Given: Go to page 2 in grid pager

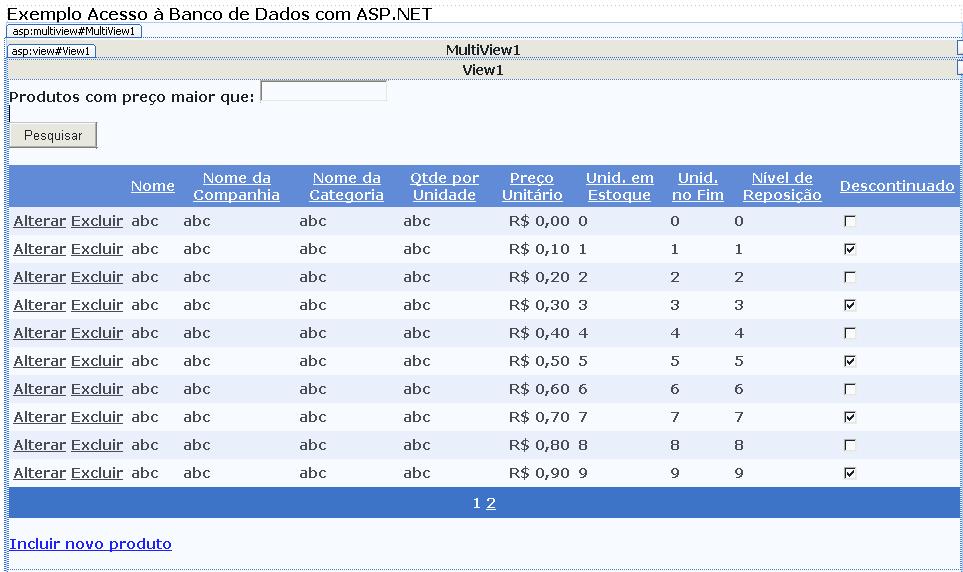Looking at the screenshot, I should [491, 503].
